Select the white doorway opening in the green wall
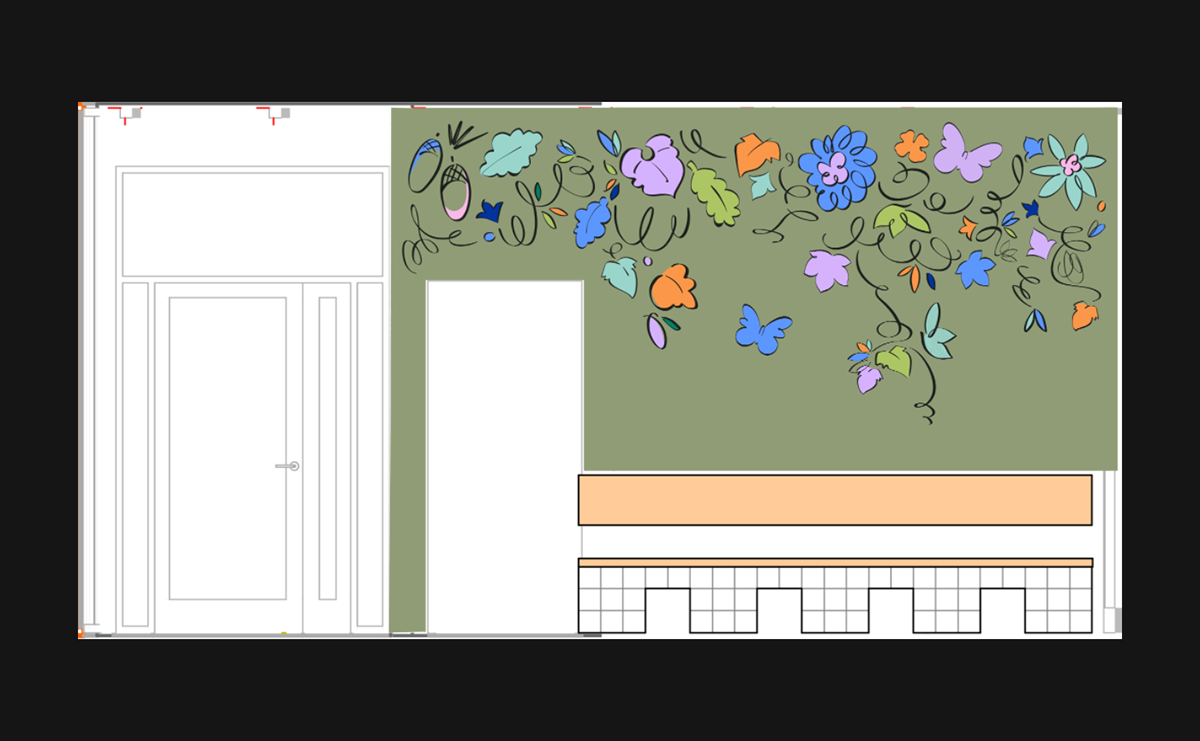 point(504,455)
